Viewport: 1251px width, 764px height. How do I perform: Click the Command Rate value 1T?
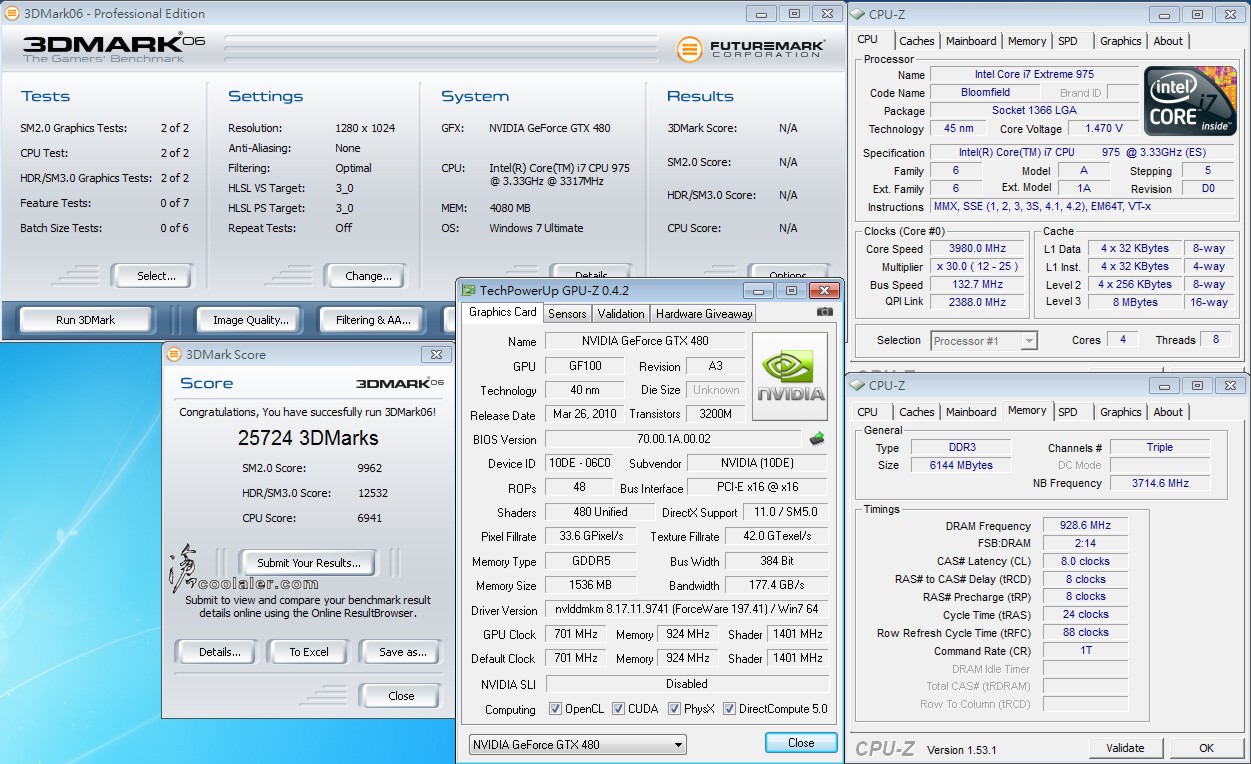tap(1085, 650)
